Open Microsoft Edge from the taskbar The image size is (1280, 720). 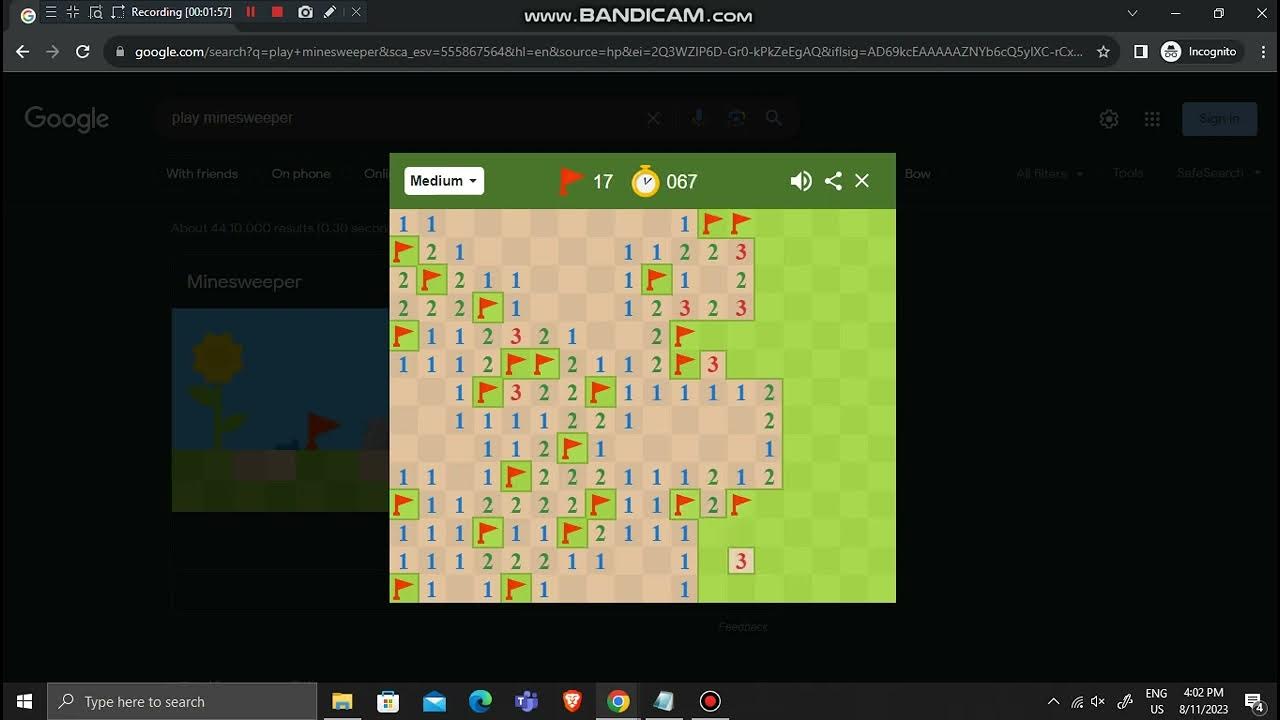(480, 701)
